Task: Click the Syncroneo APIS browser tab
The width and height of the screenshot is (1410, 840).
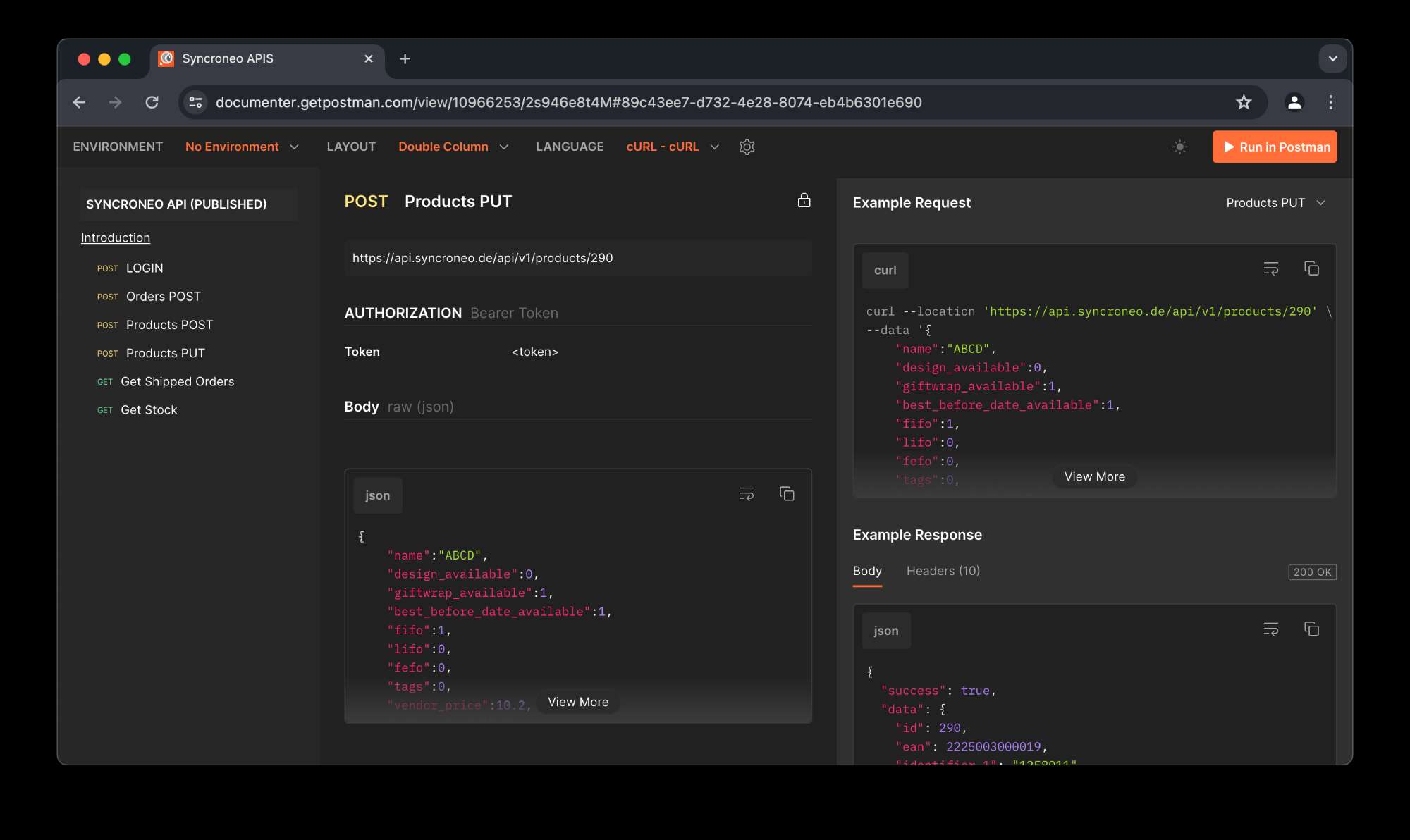Action: 266,59
